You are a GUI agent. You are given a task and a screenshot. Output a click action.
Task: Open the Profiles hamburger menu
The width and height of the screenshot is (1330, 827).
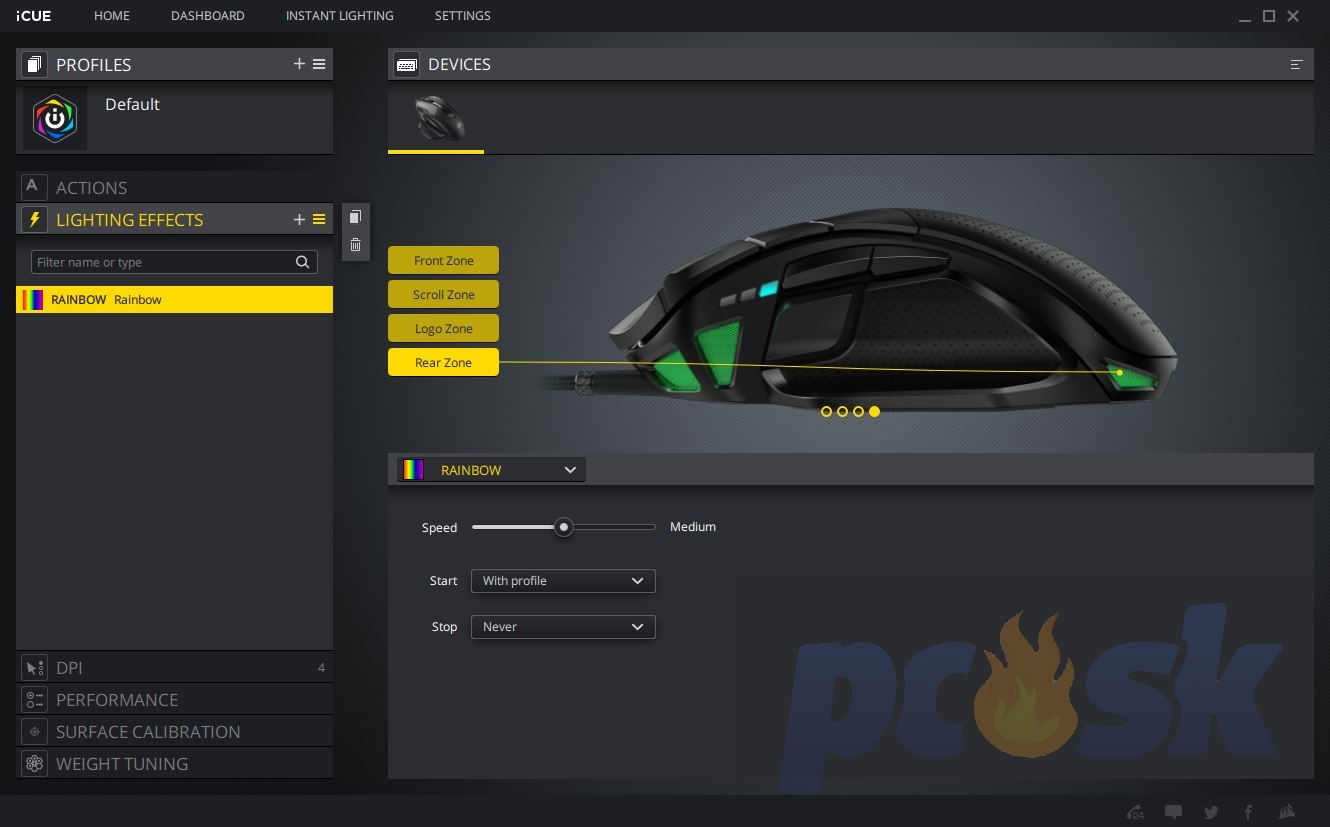point(319,64)
